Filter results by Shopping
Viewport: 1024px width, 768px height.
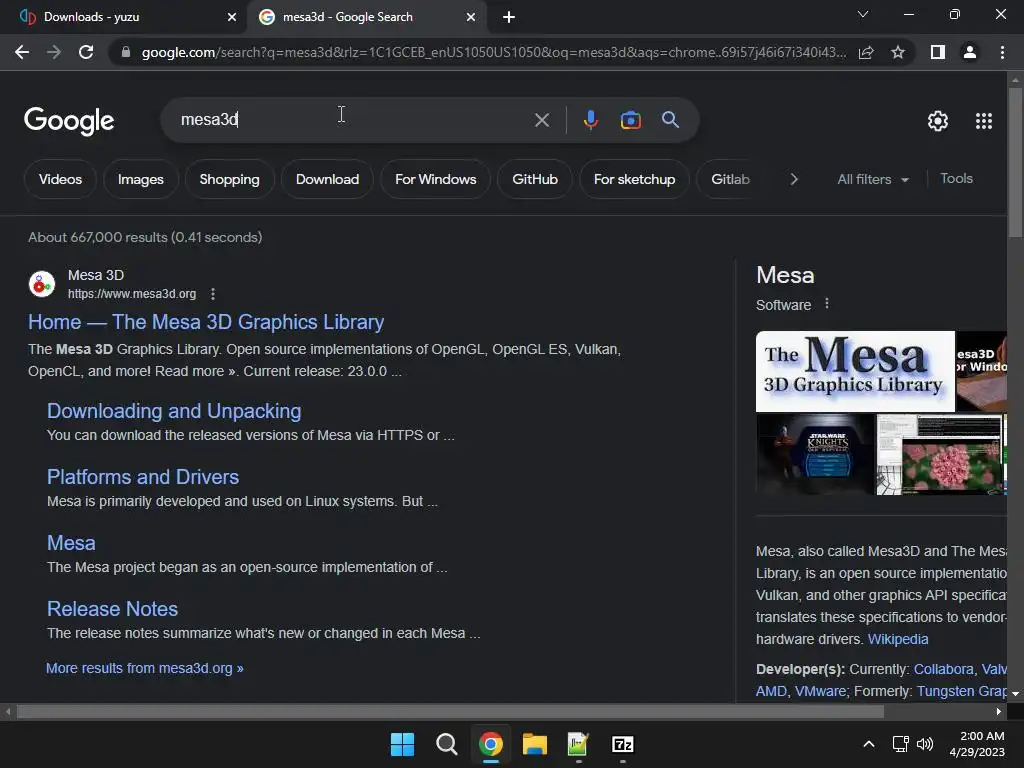coord(229,179)
